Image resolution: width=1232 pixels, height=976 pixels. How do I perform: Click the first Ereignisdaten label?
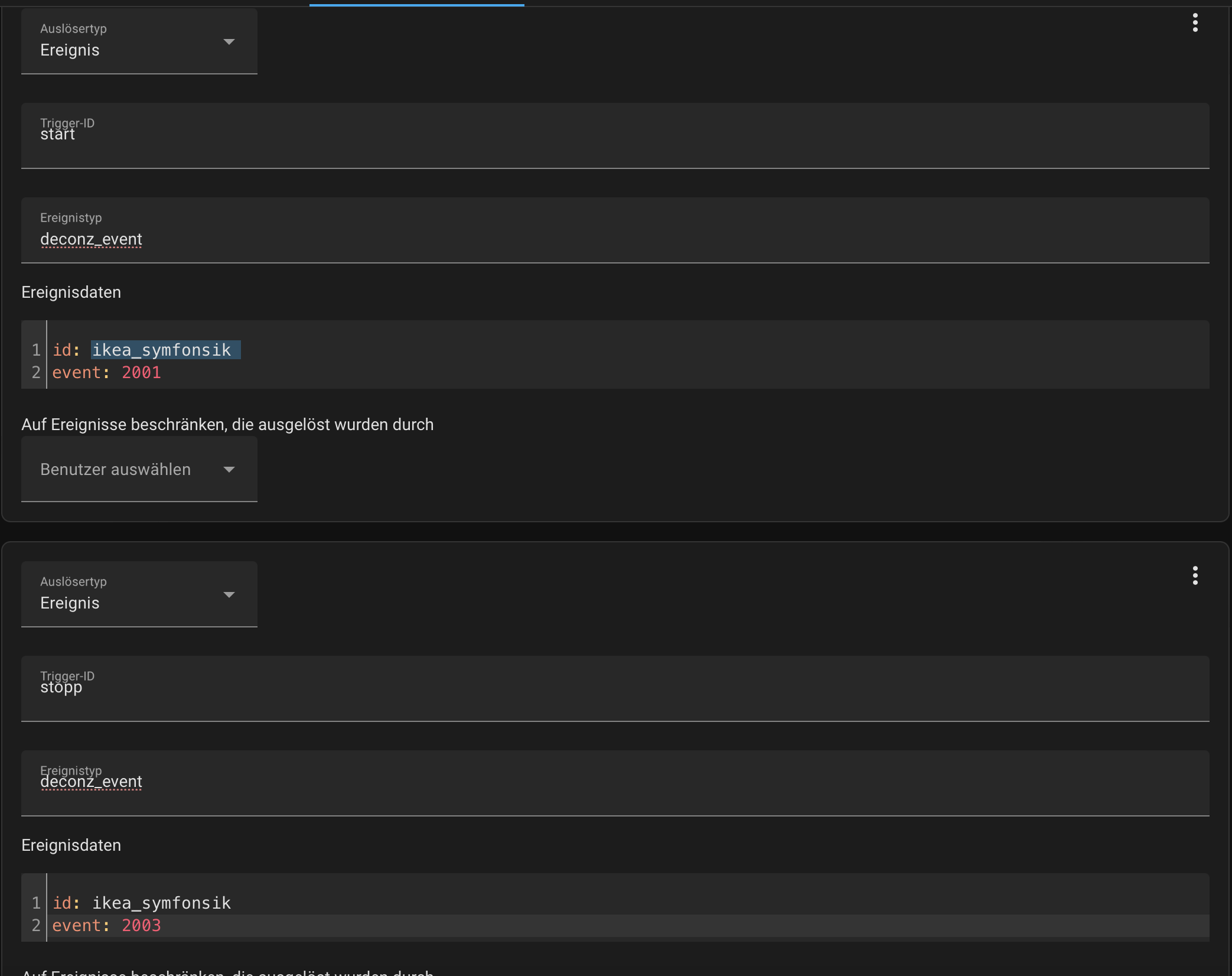[71, 292]
